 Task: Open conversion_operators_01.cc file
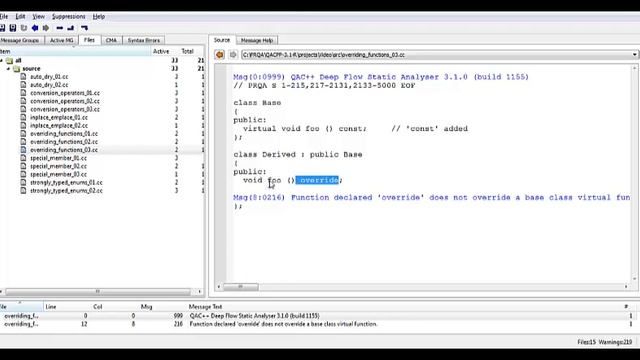pos(65,93)
